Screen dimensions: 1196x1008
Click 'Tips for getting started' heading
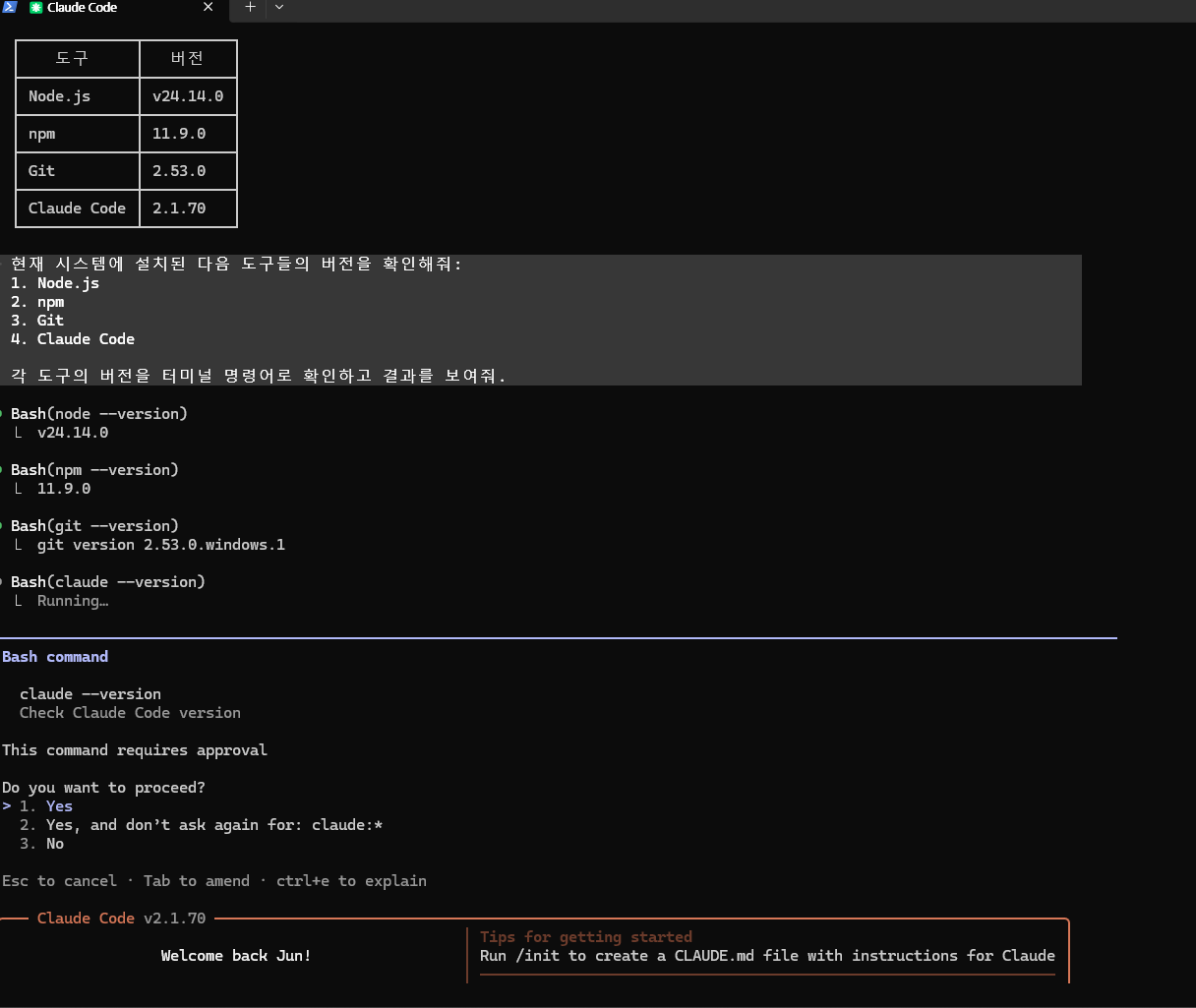(x=586, y=937)
